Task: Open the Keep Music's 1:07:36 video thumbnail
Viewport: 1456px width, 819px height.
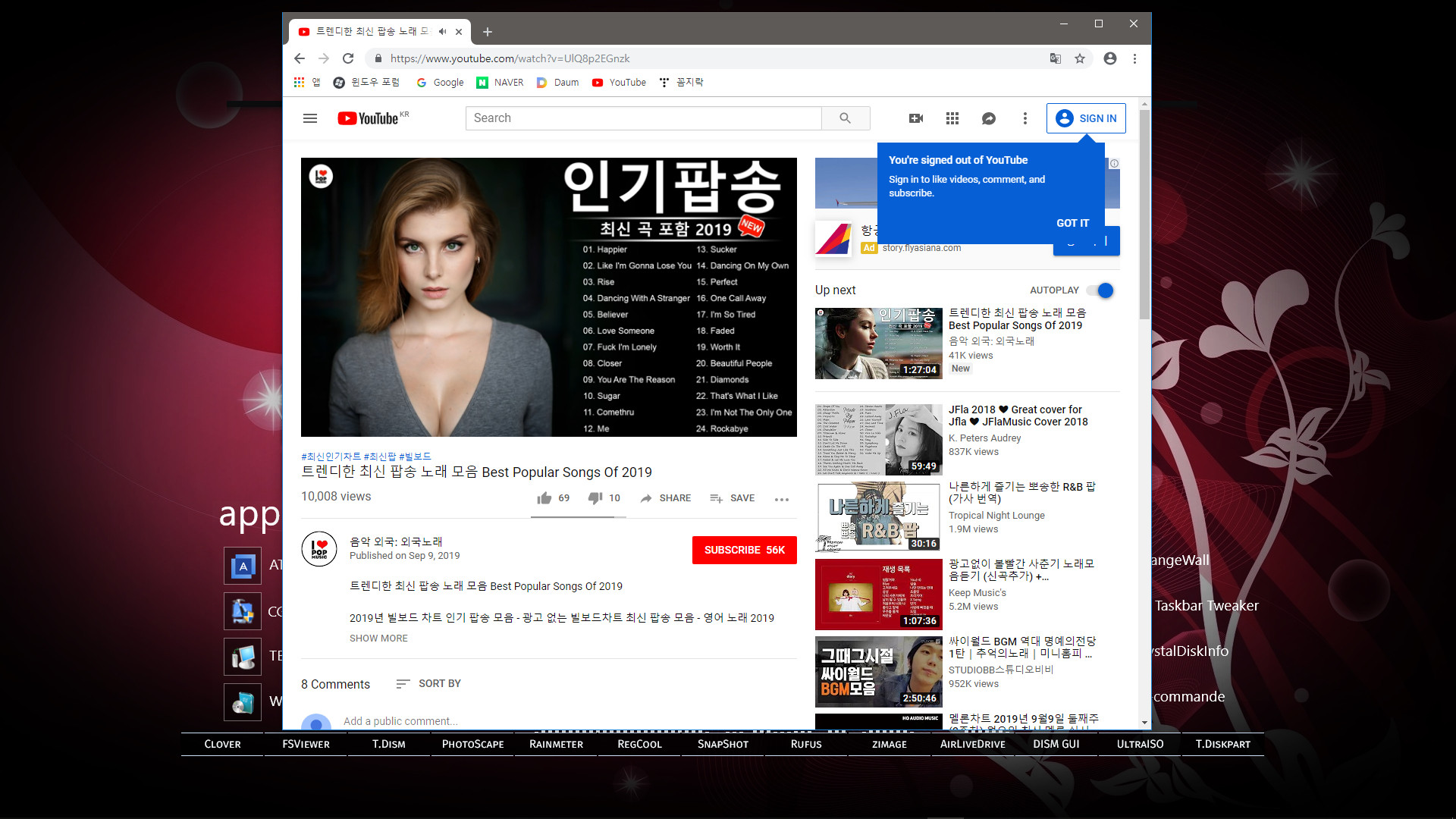Action: (879, 595)
